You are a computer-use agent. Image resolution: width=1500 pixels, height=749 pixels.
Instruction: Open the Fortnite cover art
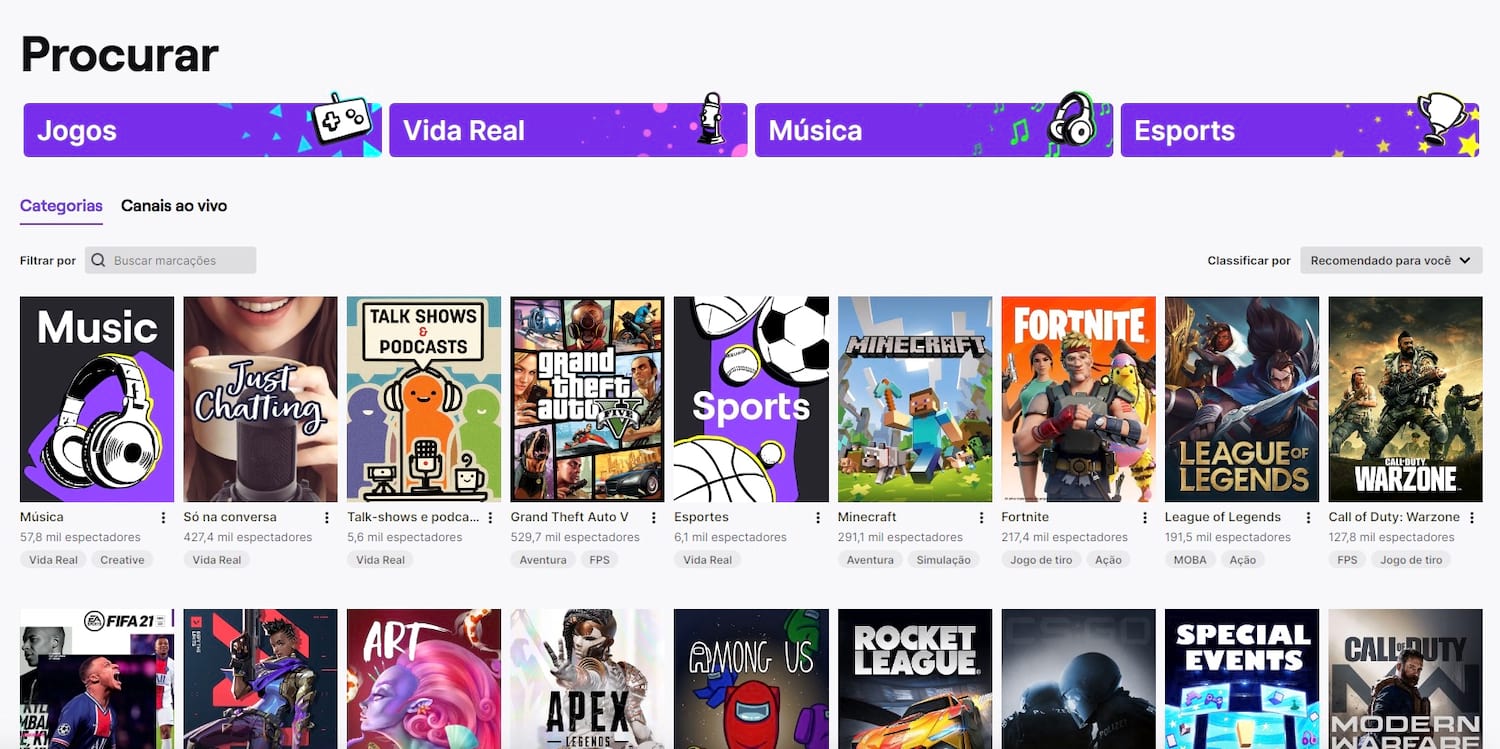pyautogui.click(x=1079, y=399)
